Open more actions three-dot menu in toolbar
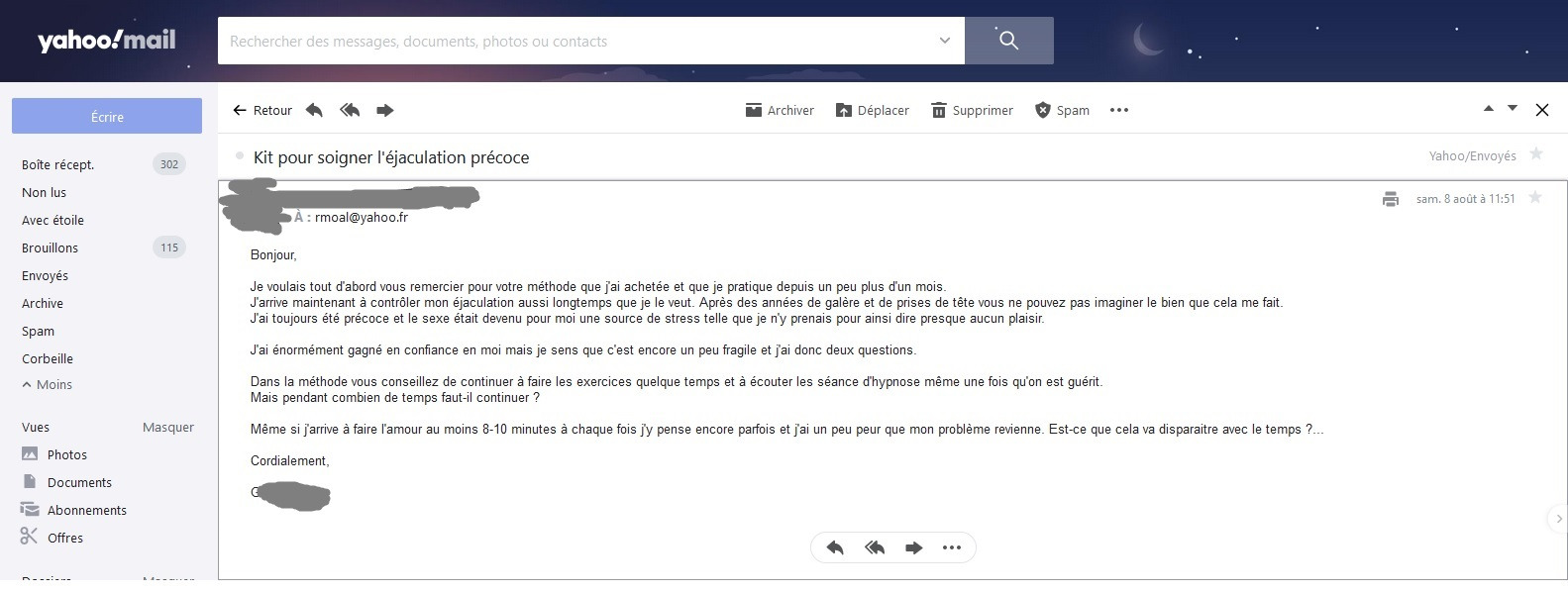 point(1119,110)
